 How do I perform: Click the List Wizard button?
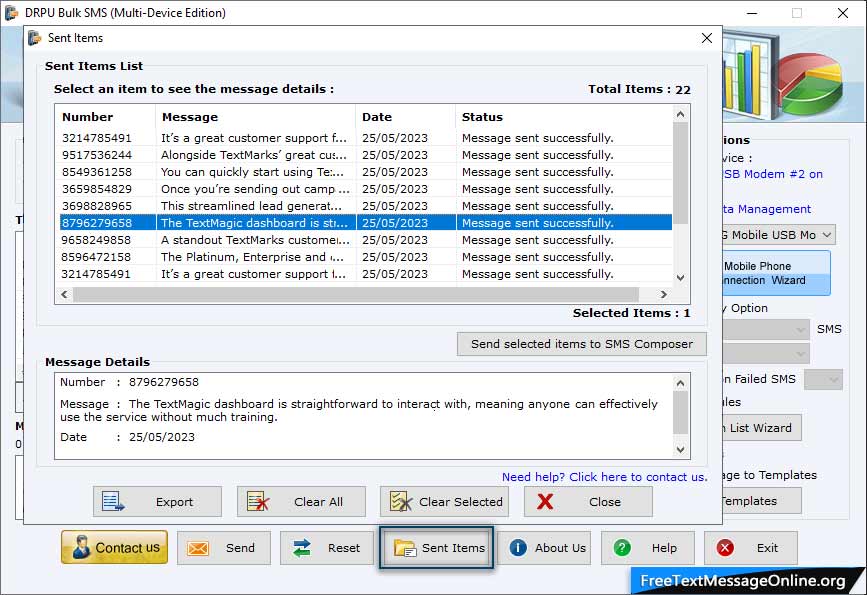coord(761,427)
